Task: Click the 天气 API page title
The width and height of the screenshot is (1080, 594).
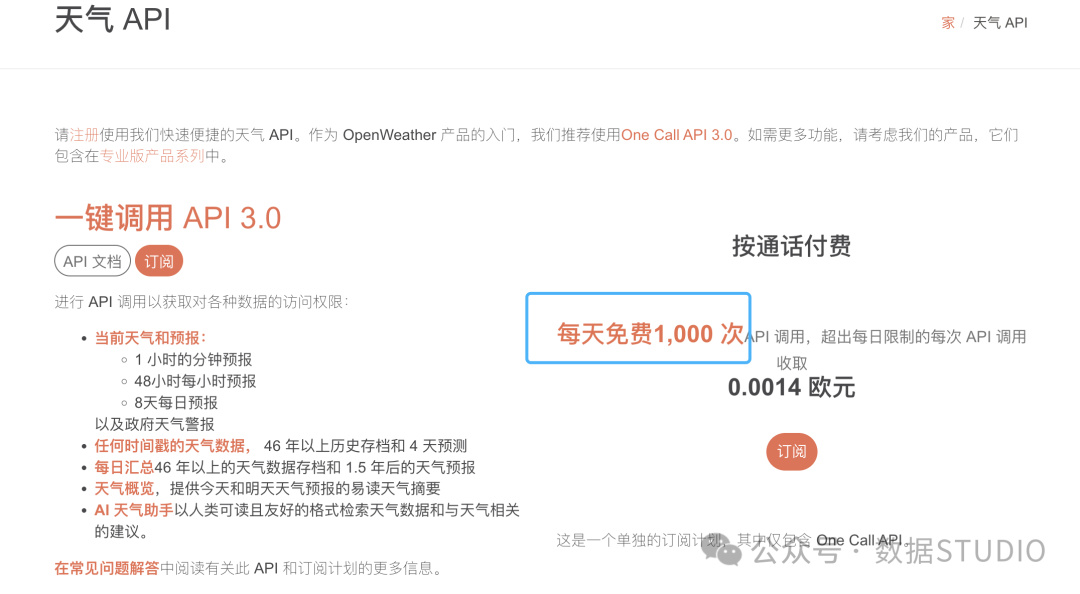Action: point(112,19)
